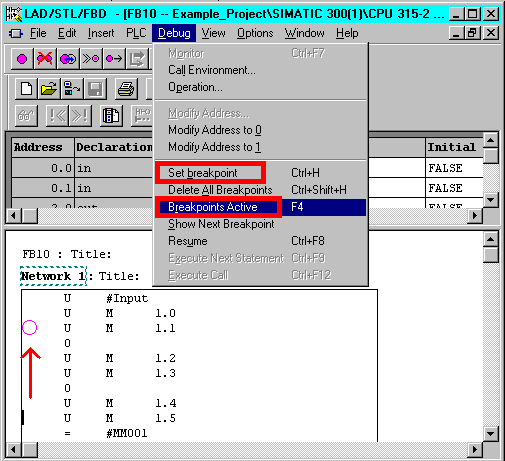The width and height of the screenshot is (505, 461).
Task: Open the Insert menu
Action: coord(101,33)
